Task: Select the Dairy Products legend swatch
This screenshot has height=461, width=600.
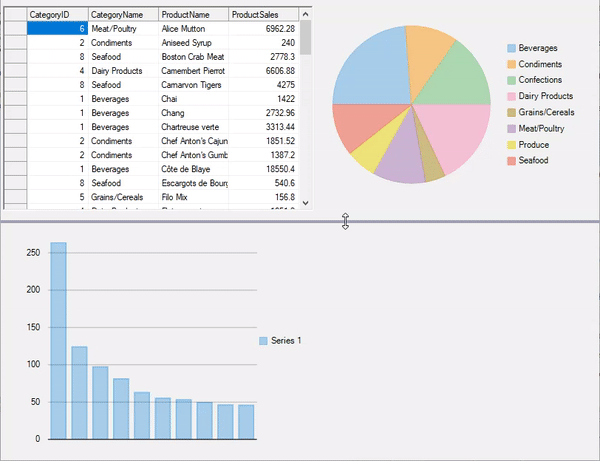Action: point(512,96)
